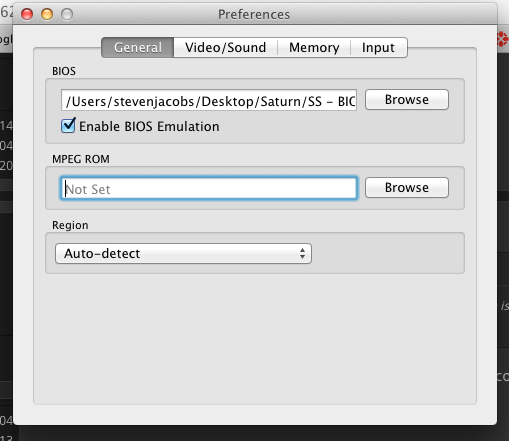Click the Region section heading
The image size is (509, 441).
click(70, 225)
